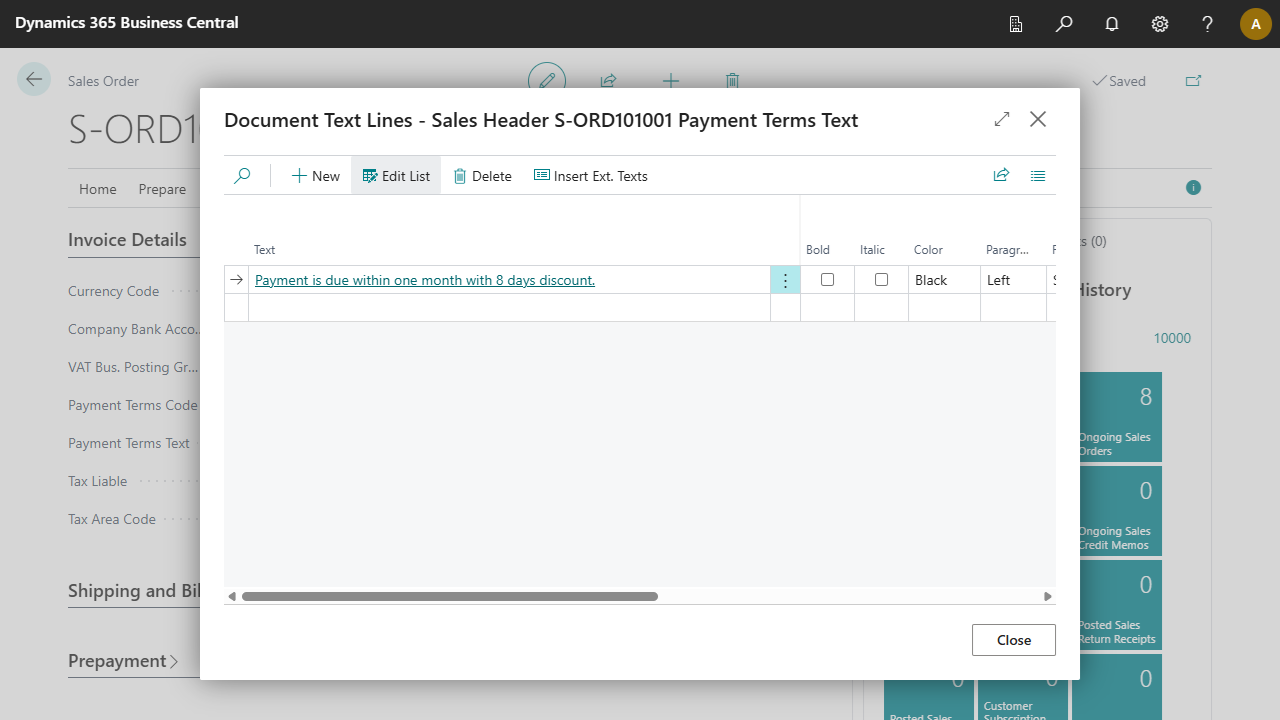Click New in the dialog toolbar
Image resolution: width=1280 pixels, height=720 pixels.
[316, 176]
